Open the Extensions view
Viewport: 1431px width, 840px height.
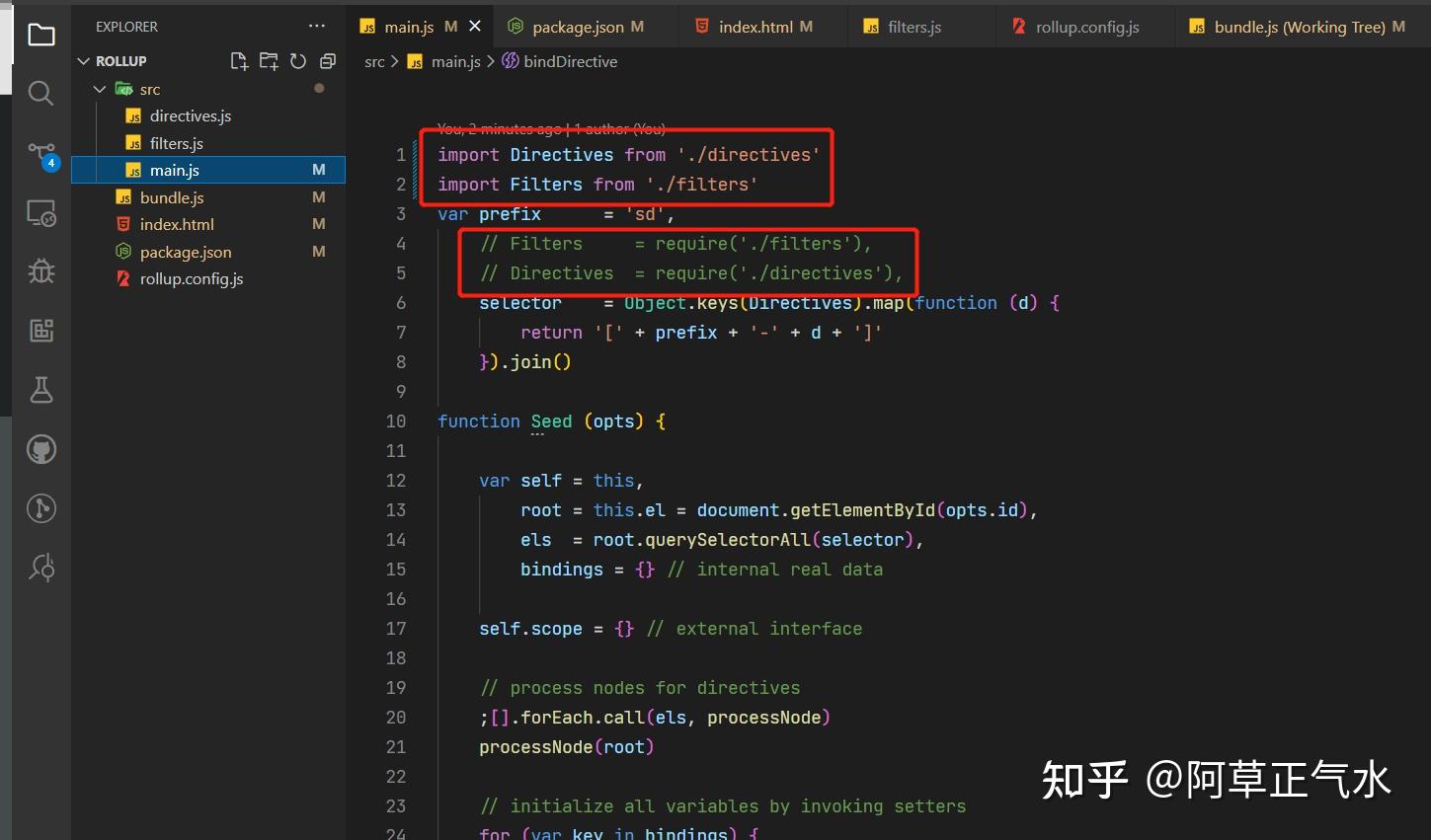(x=41, y=331)
